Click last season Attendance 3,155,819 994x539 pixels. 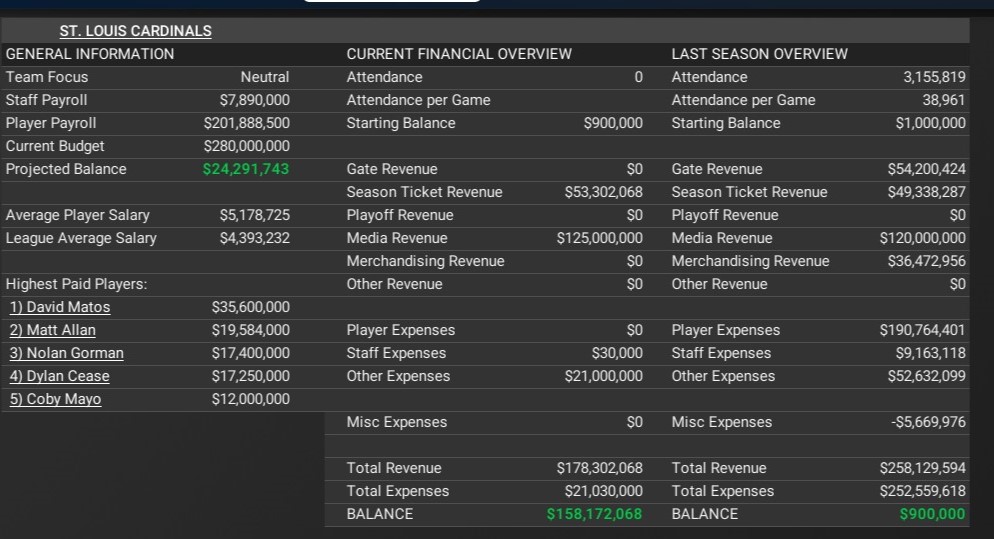click(934, 77)
